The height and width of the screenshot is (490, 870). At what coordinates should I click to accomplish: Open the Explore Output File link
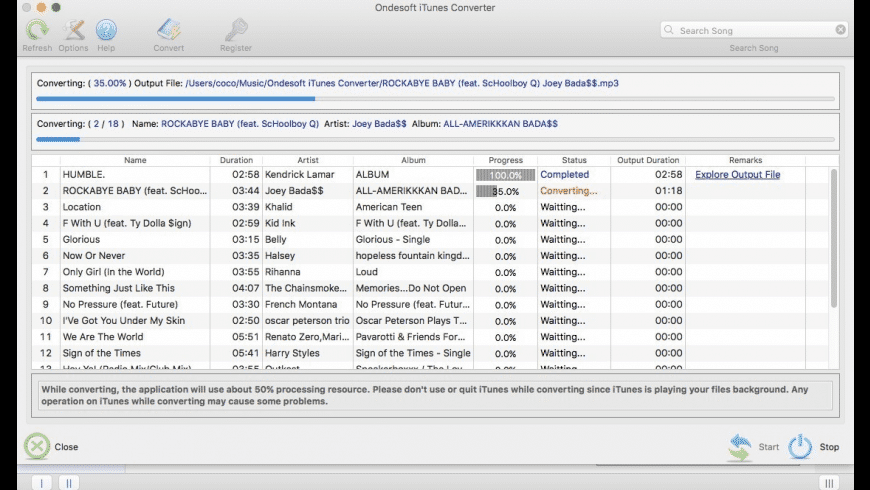click(737, 174)
